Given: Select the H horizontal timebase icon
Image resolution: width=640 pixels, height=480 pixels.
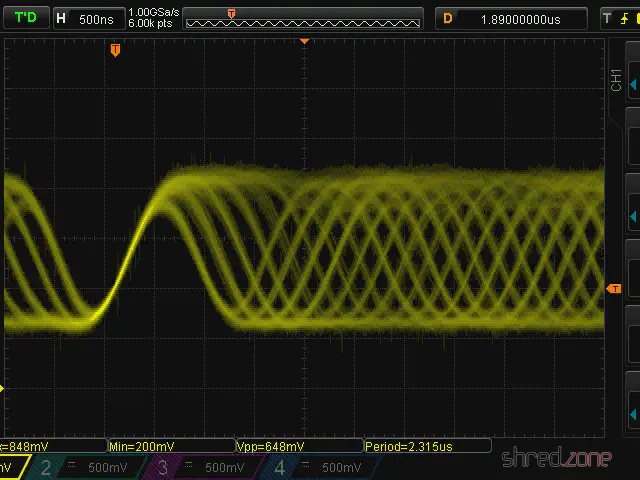Looking at the screenshot, I should tap(62, 18).
